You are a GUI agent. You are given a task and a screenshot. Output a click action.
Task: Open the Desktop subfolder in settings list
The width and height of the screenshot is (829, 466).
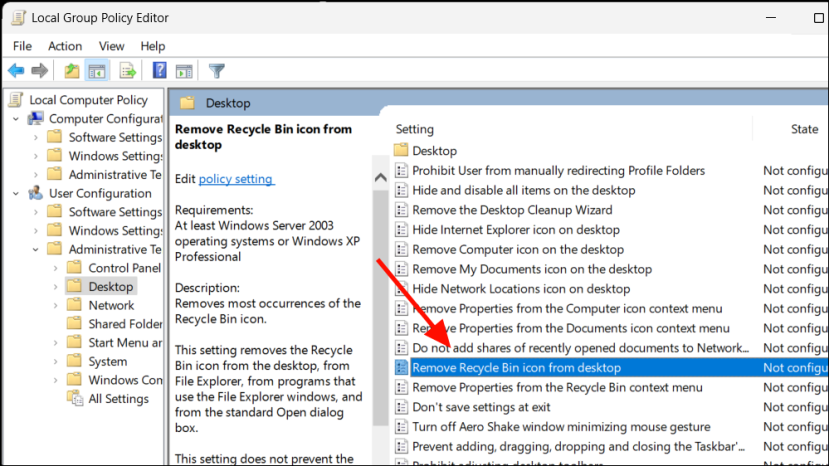click(434, 151)
